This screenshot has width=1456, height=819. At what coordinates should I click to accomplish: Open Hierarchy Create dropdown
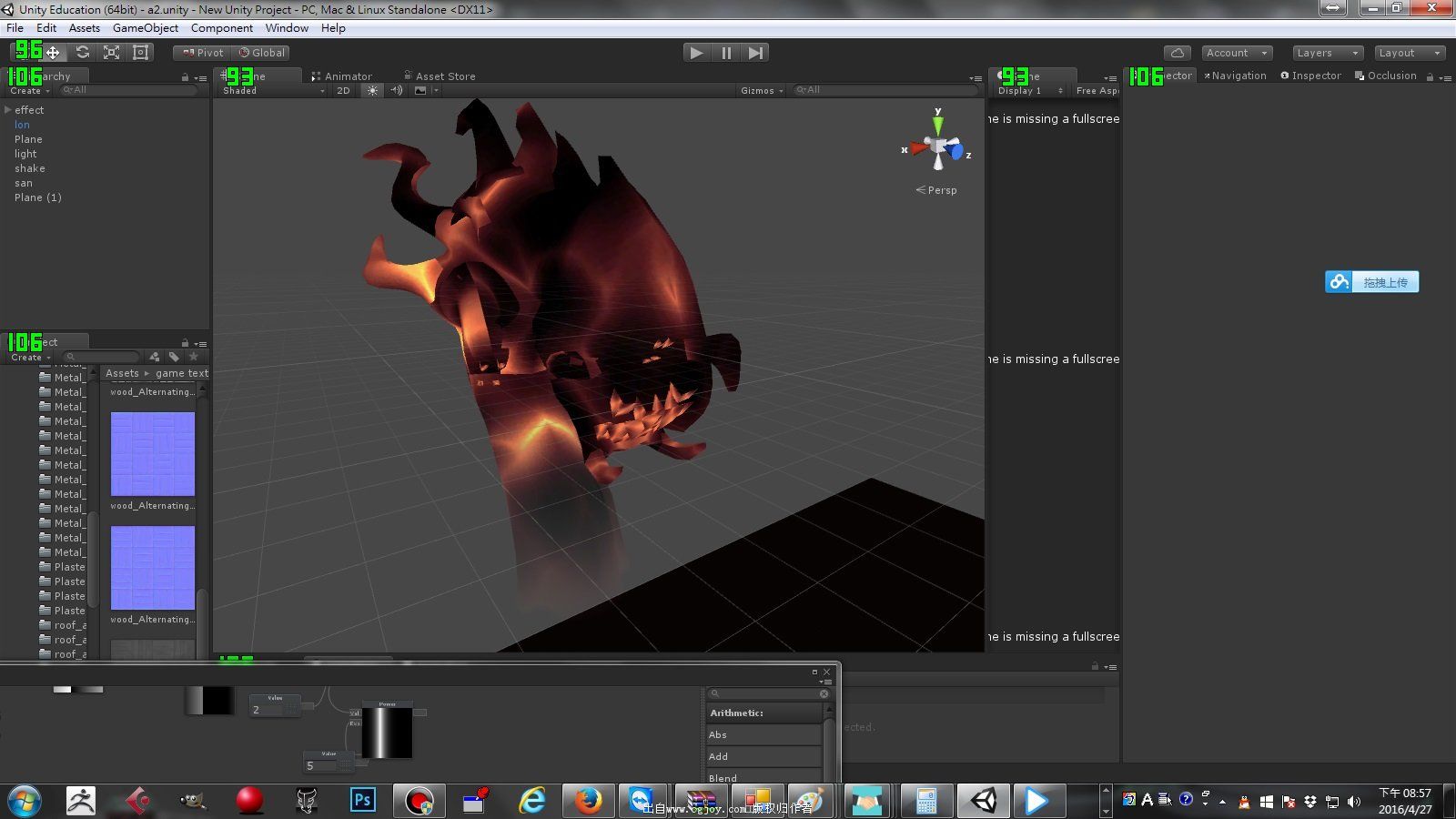pos(29,91)
